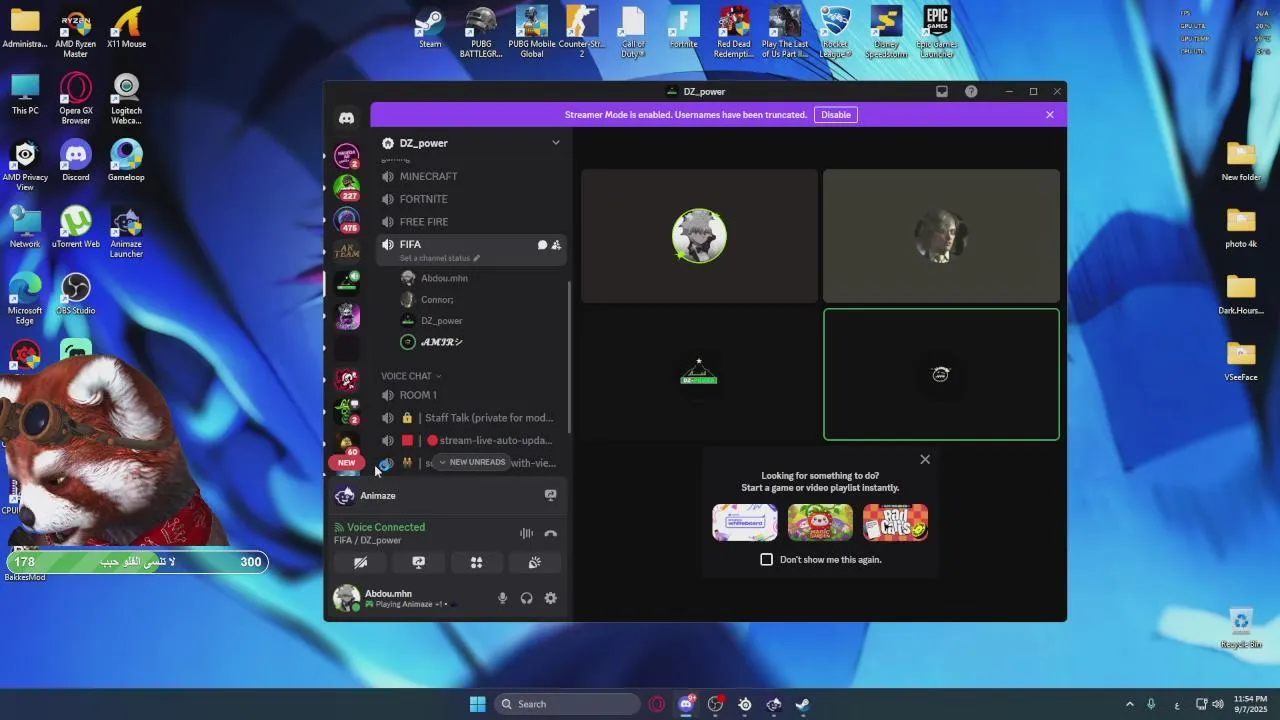The height and width of the screenshot is (720, 1280).
Task: Create invite for the FIFA channel
Action: 556,245
